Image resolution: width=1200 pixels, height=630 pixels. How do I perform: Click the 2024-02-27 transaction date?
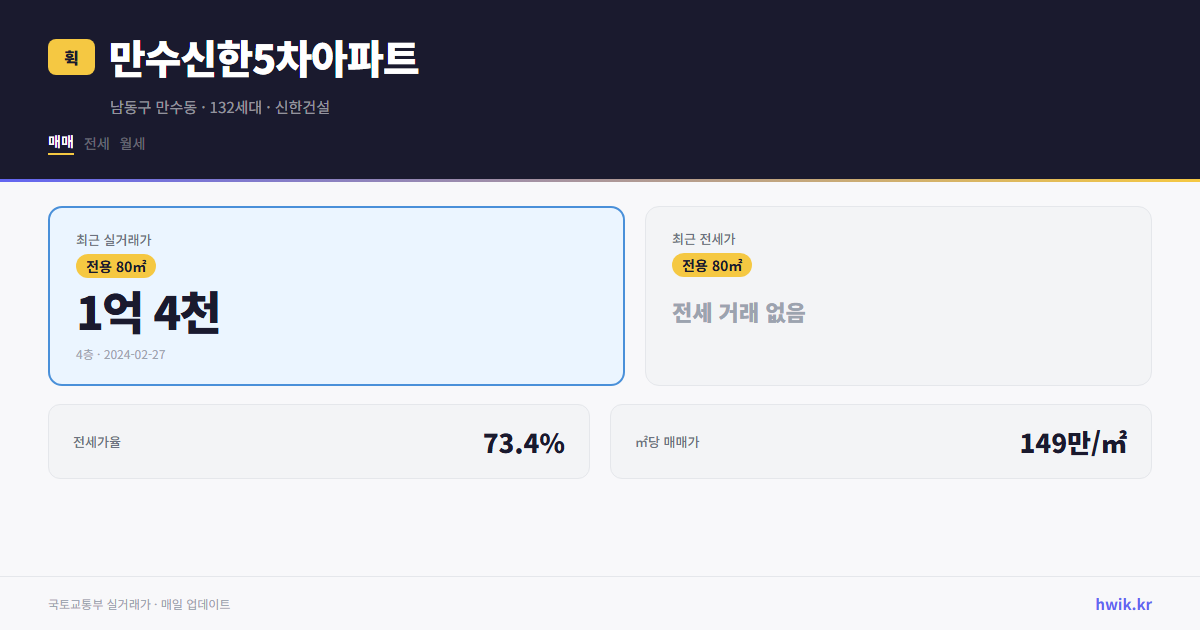click(x=137, y=354)
